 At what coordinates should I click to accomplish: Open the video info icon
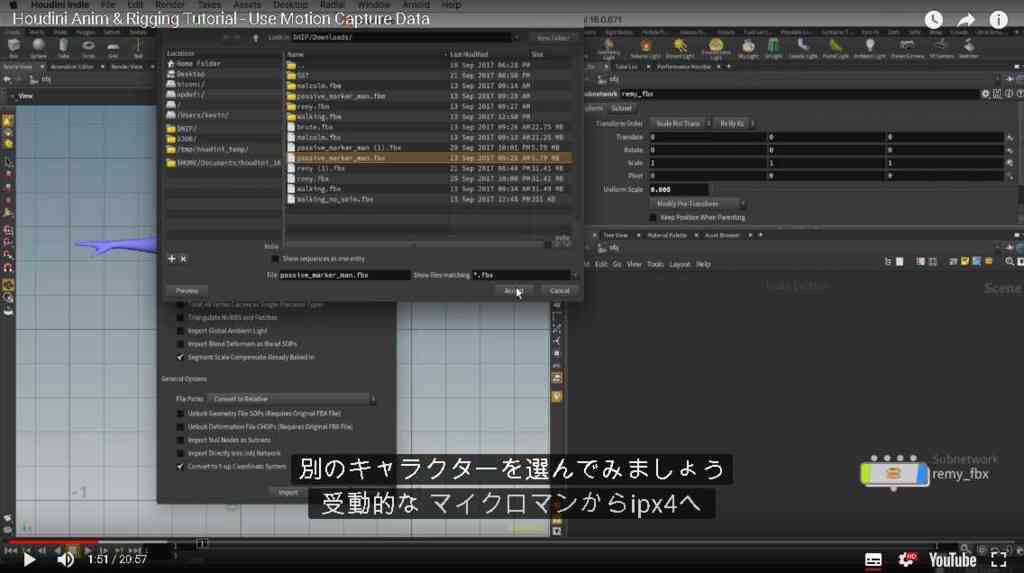999,20
